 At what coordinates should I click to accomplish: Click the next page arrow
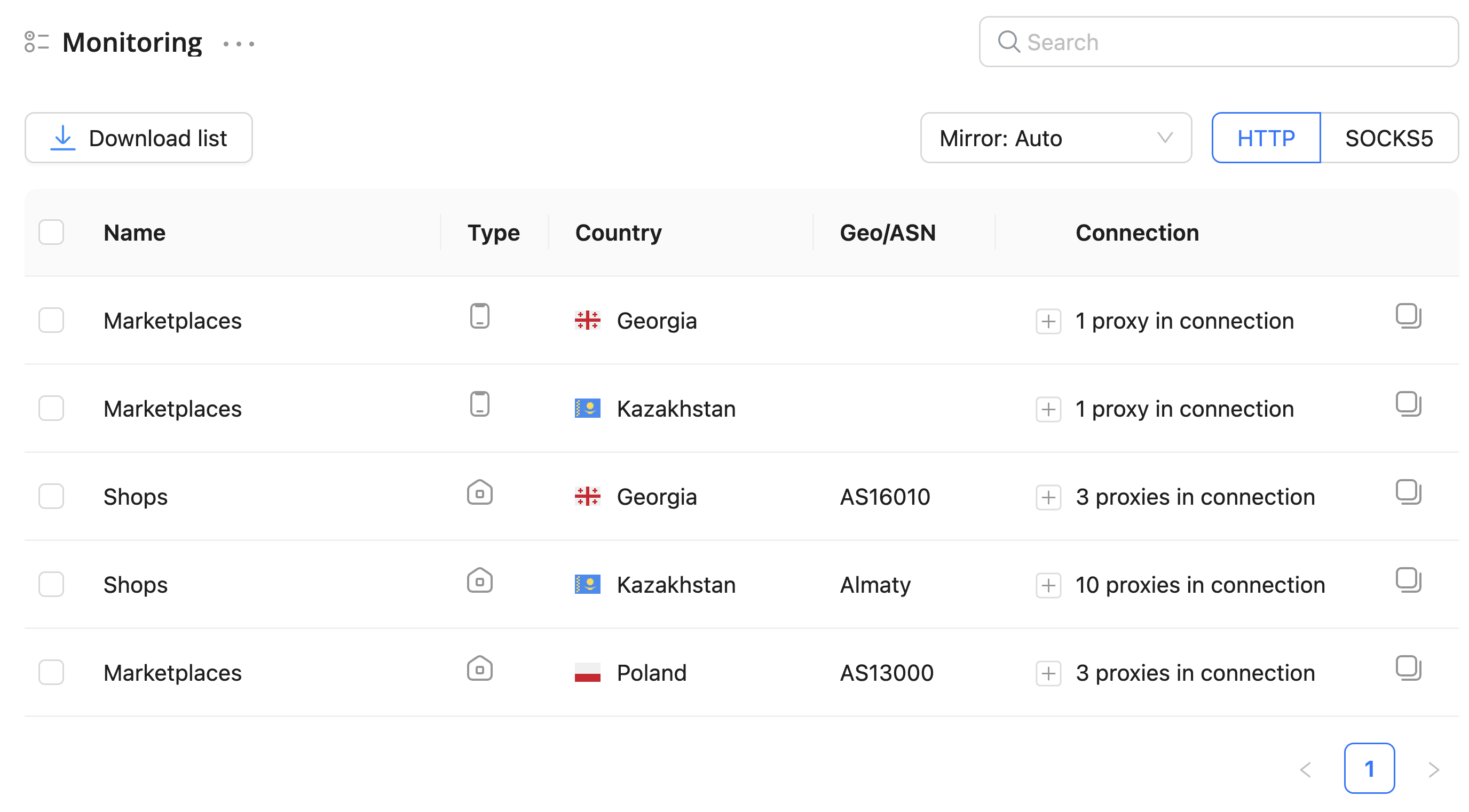(1434, 770)
